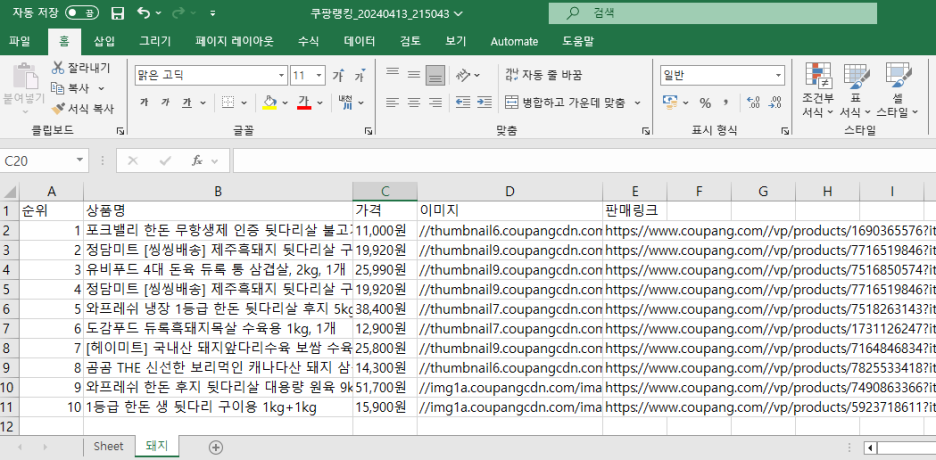
Task: Open Quick Access Toolbar customize arrow
Action: (213, 13)
